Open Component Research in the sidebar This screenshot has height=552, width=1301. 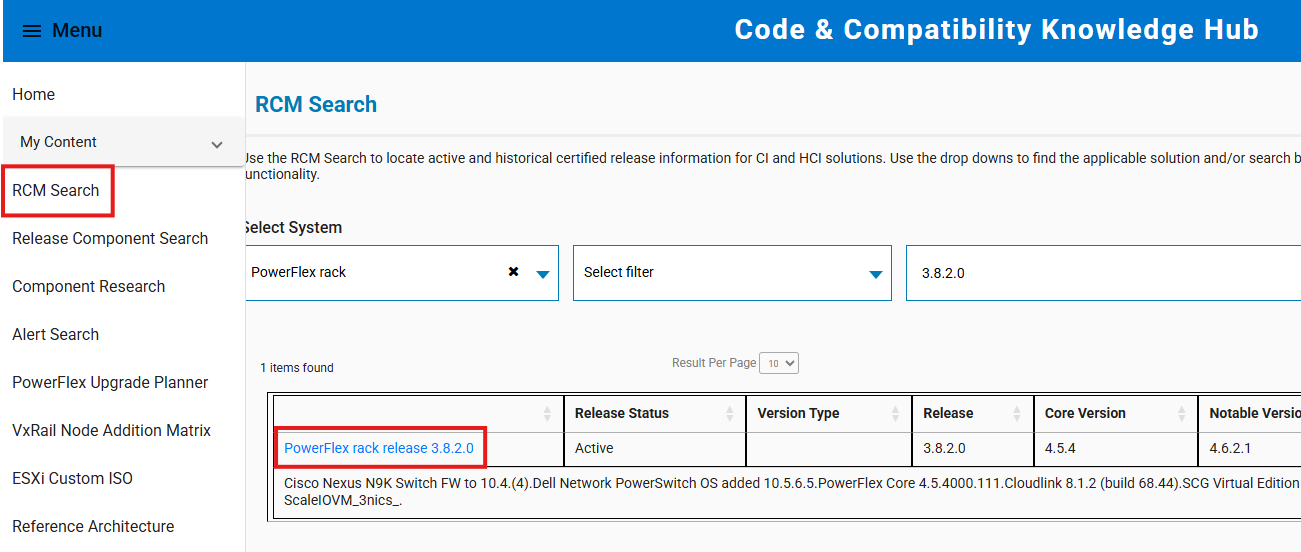click(x=88, y=286)
